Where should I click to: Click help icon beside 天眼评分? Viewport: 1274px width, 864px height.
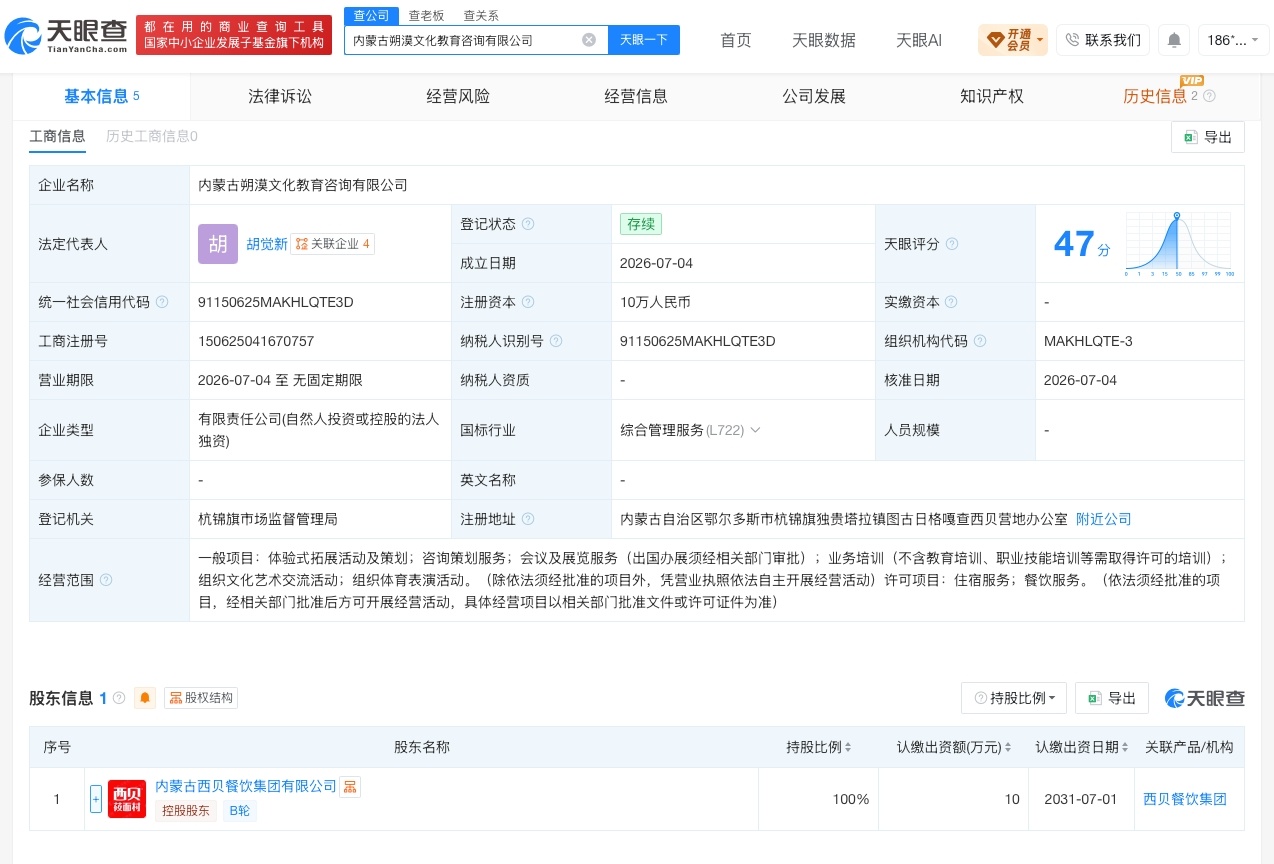pyautogui.click(x=952, y=244)
